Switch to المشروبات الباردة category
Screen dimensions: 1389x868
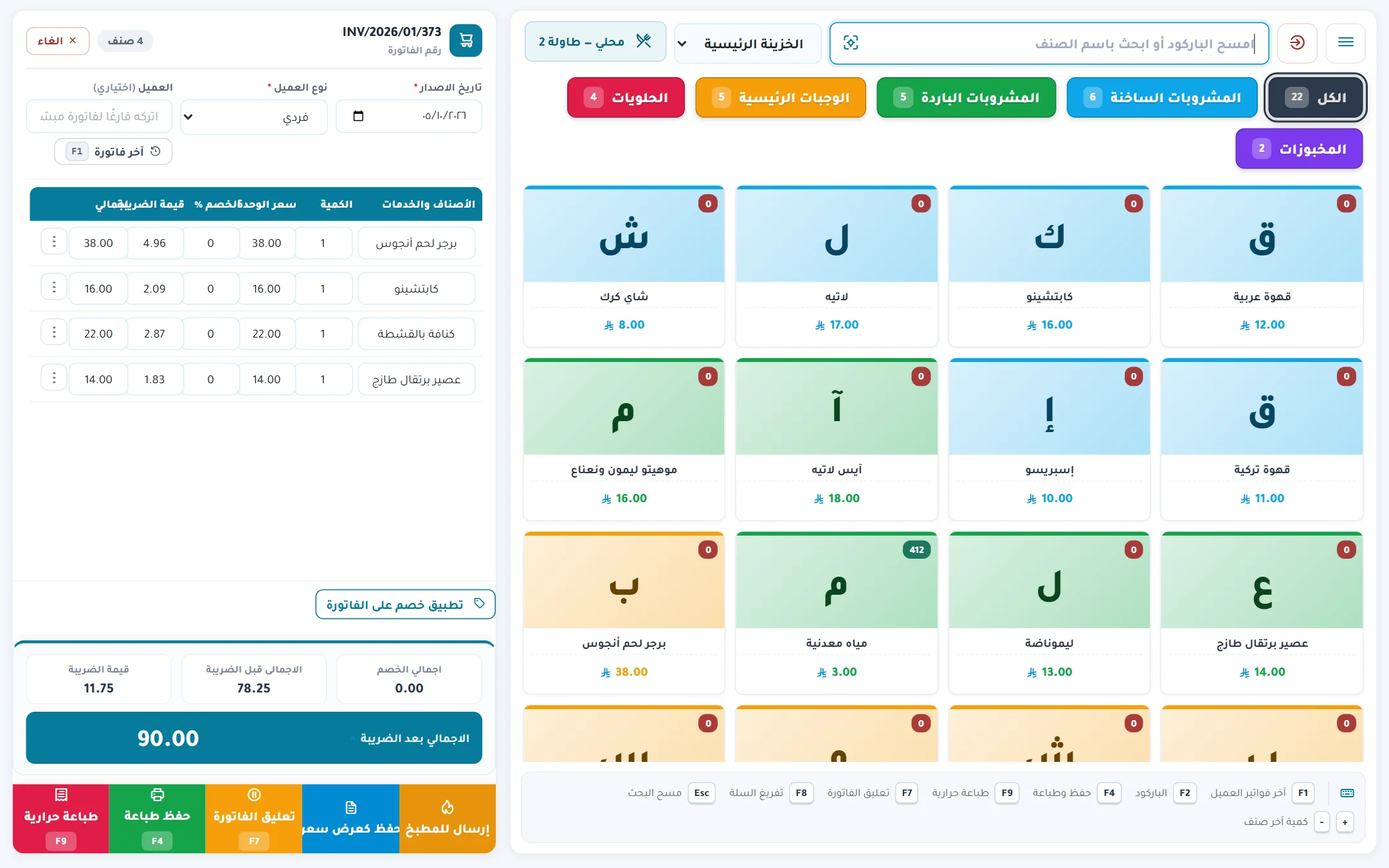pos(966,97)
